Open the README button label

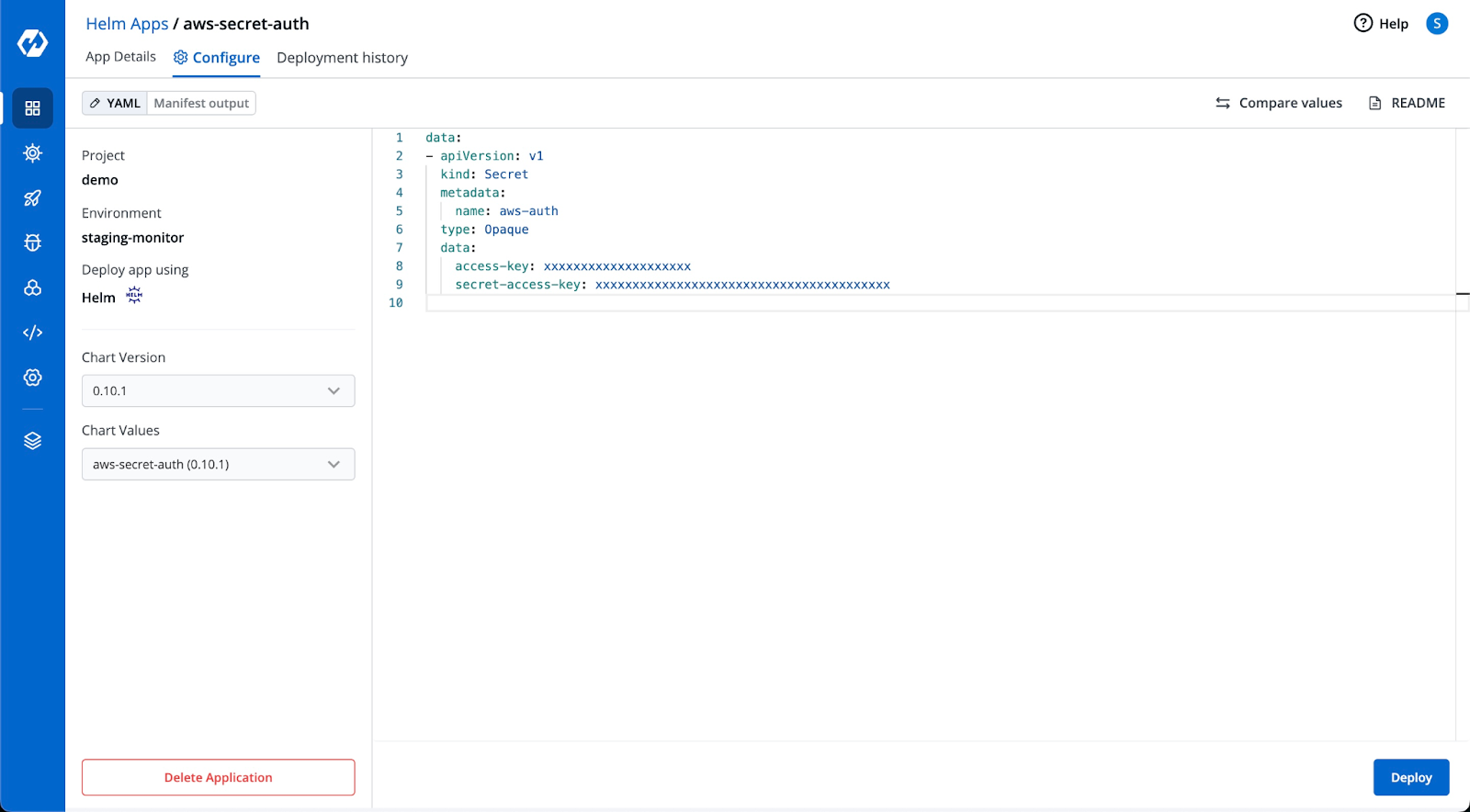pyautogui.click(x=1418, y=103)
